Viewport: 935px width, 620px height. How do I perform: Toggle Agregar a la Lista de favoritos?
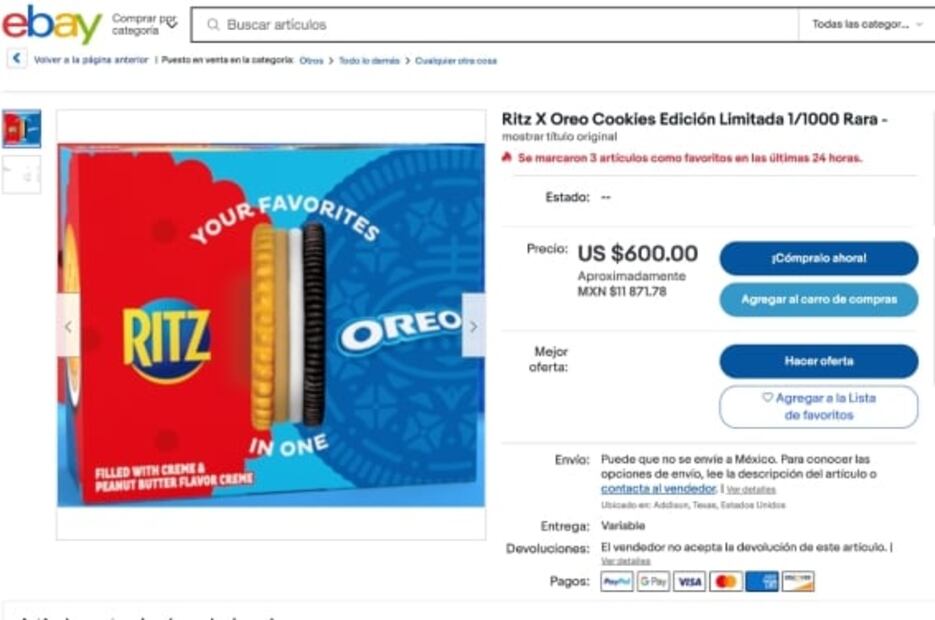tap(818, 406)
